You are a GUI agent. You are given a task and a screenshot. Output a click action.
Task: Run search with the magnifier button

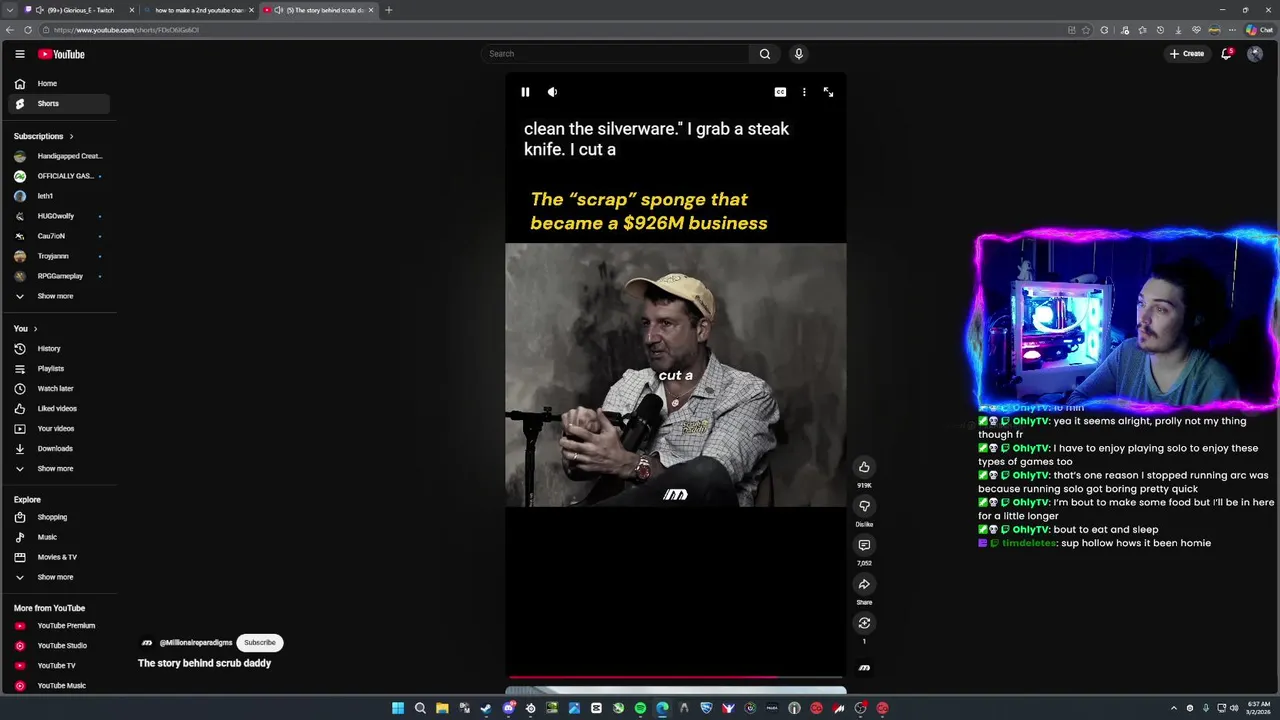(765, 54)
